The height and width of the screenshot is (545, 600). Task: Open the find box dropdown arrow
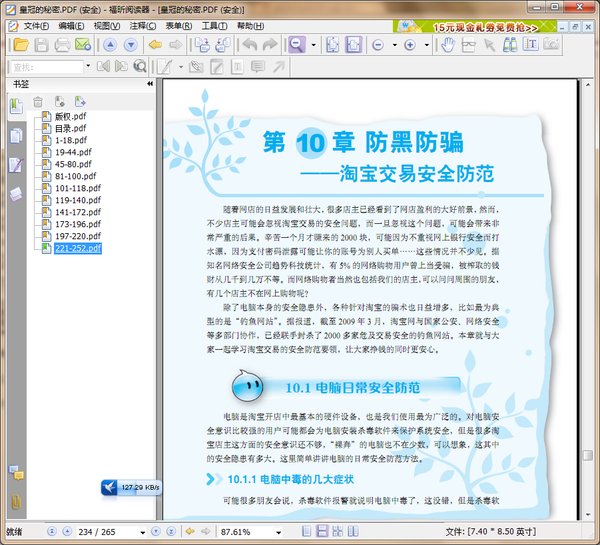click(88, 66)
